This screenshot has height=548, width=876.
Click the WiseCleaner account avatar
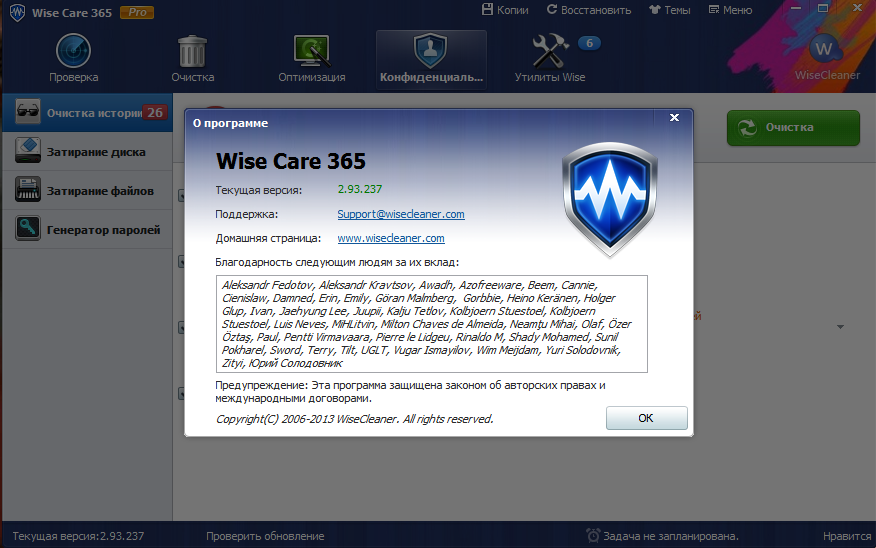click(x=826, y=50)
